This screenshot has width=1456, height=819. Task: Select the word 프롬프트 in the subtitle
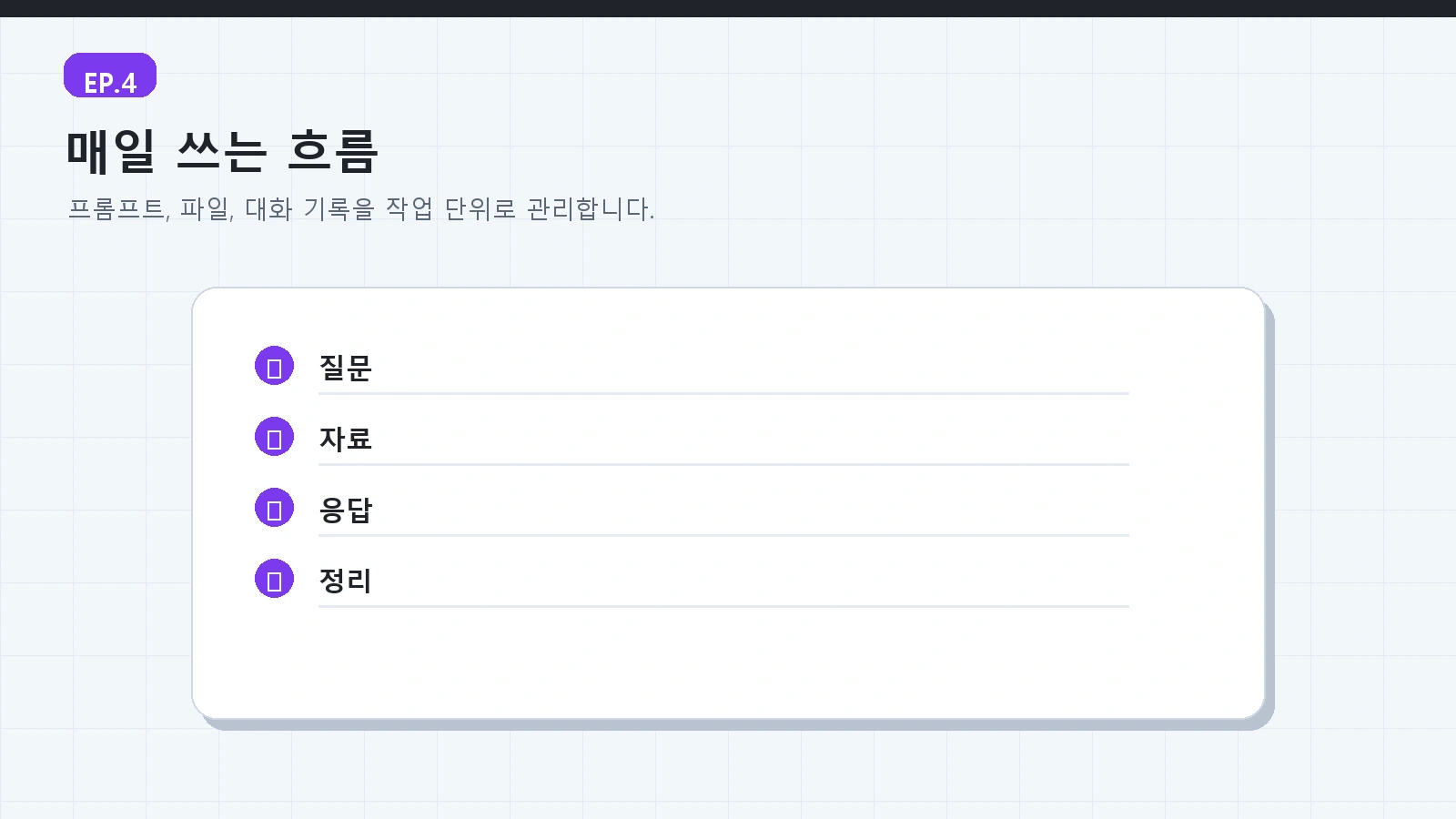(x=117, y=209)
